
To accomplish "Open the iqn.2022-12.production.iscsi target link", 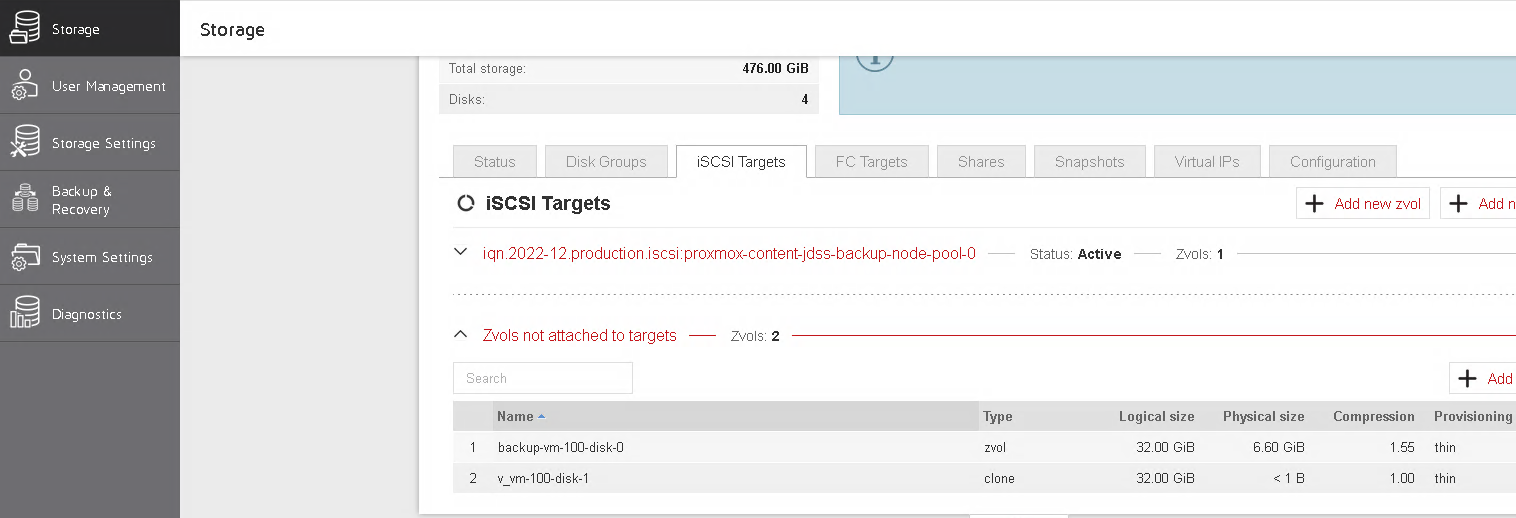I will (x=729, y=254).
